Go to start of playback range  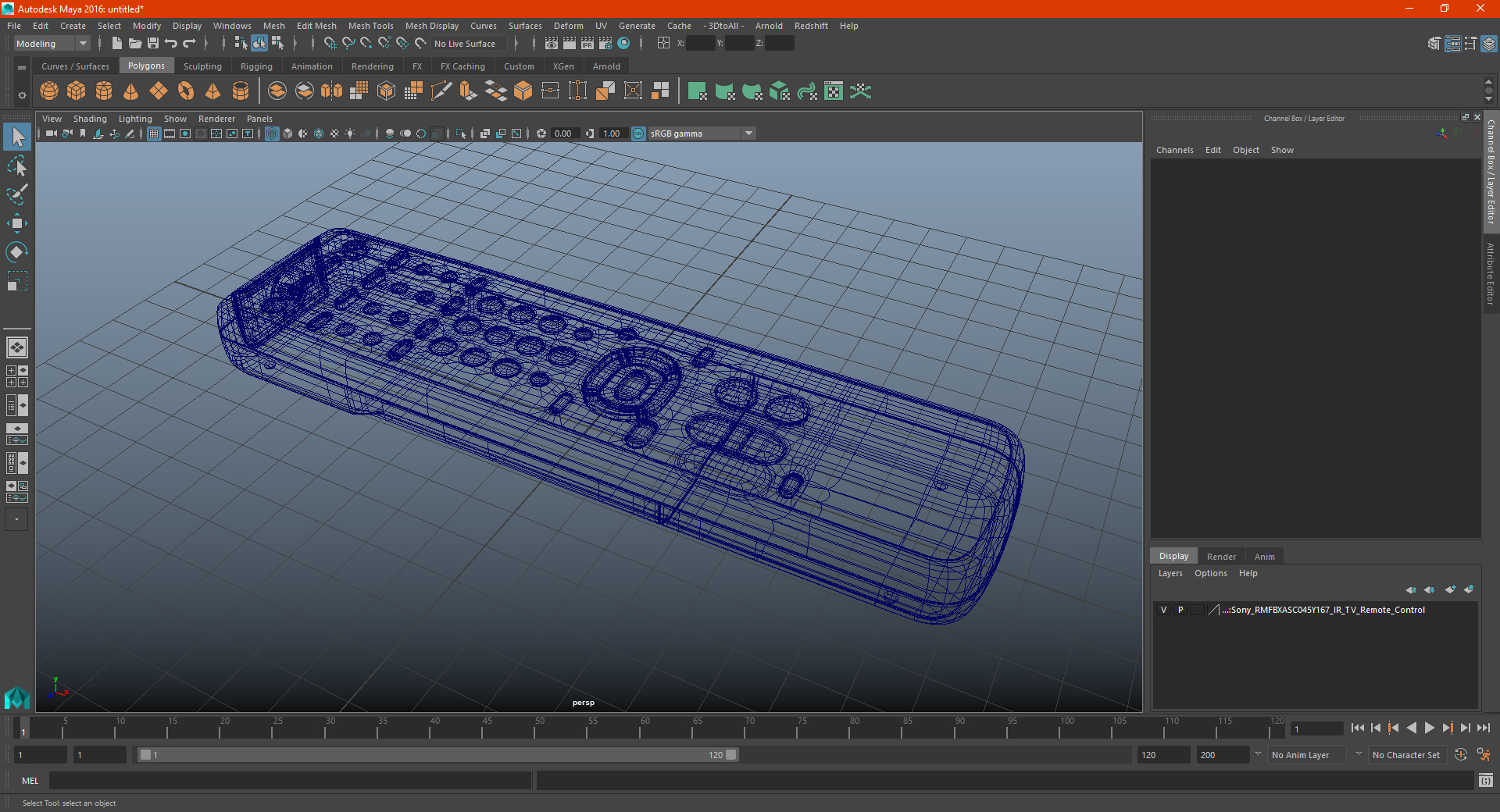click(1358, 728)
